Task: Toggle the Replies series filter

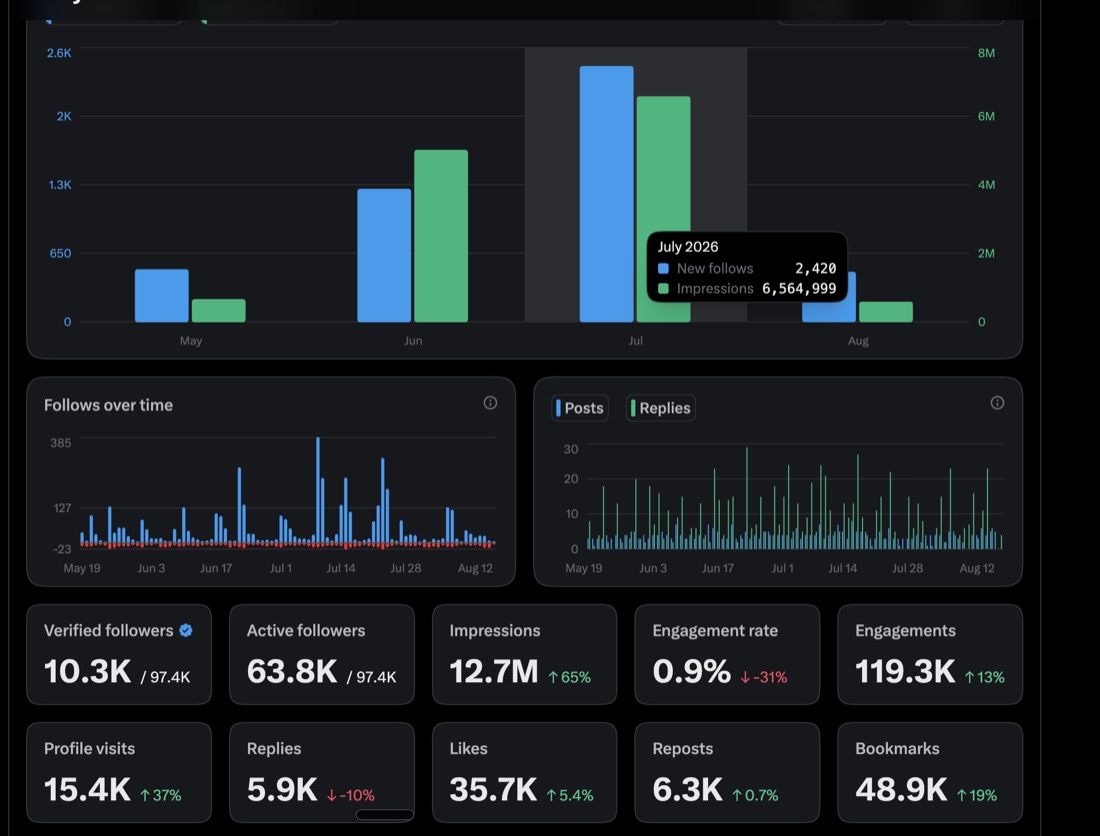Action: click(661, 408)
